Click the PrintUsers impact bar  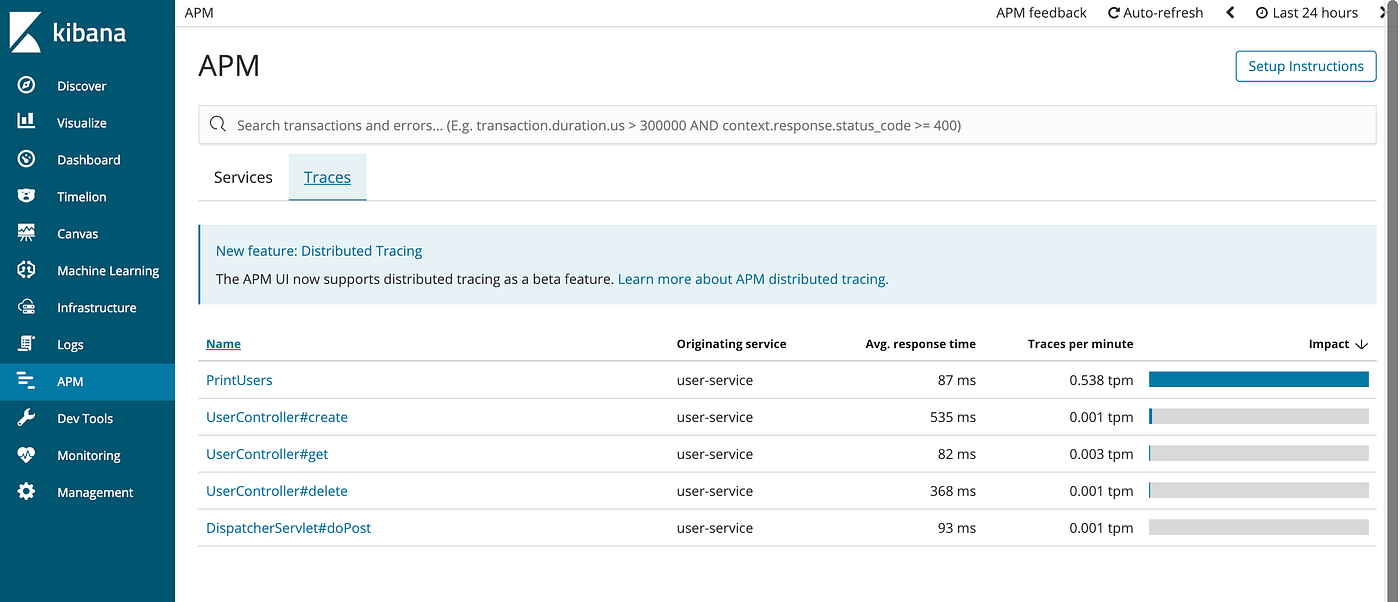(x=1258, y=380)
